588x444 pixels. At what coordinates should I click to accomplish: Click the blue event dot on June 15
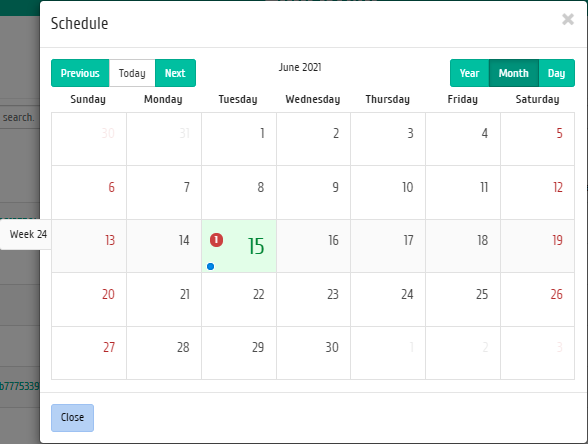[210, 266]
